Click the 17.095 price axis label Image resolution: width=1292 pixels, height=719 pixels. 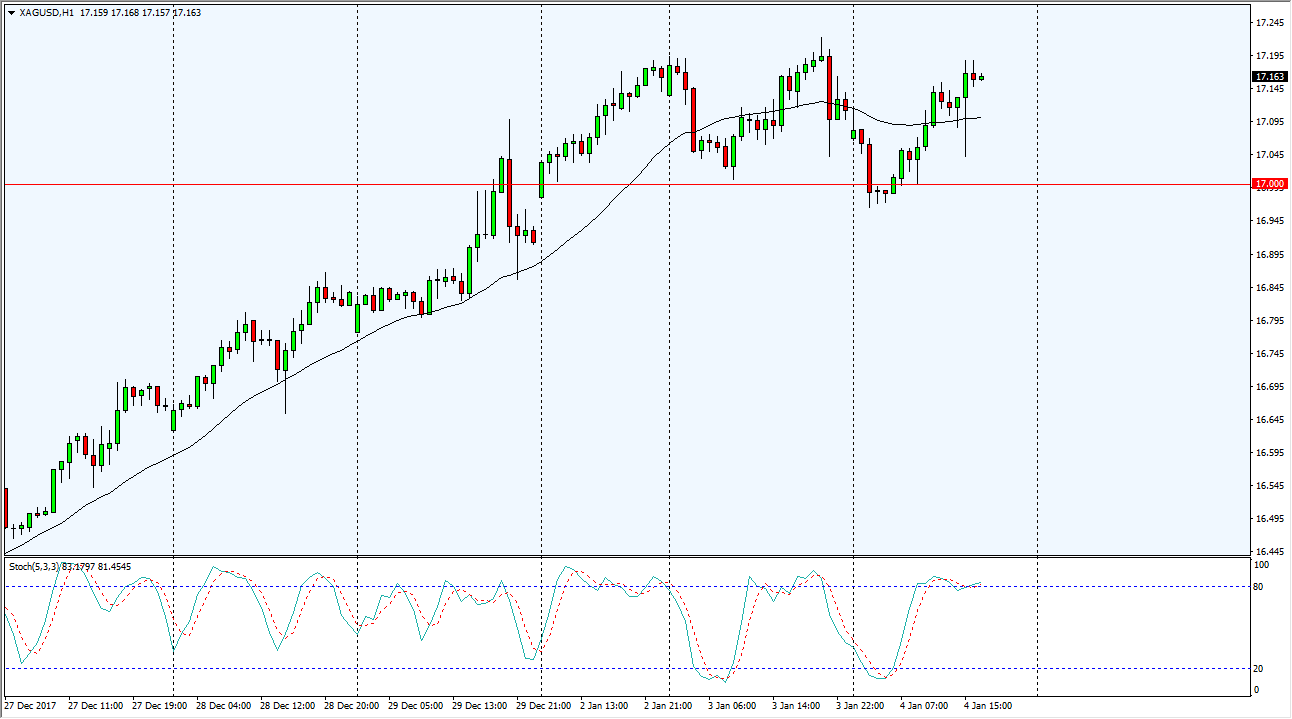[1270, 122]
